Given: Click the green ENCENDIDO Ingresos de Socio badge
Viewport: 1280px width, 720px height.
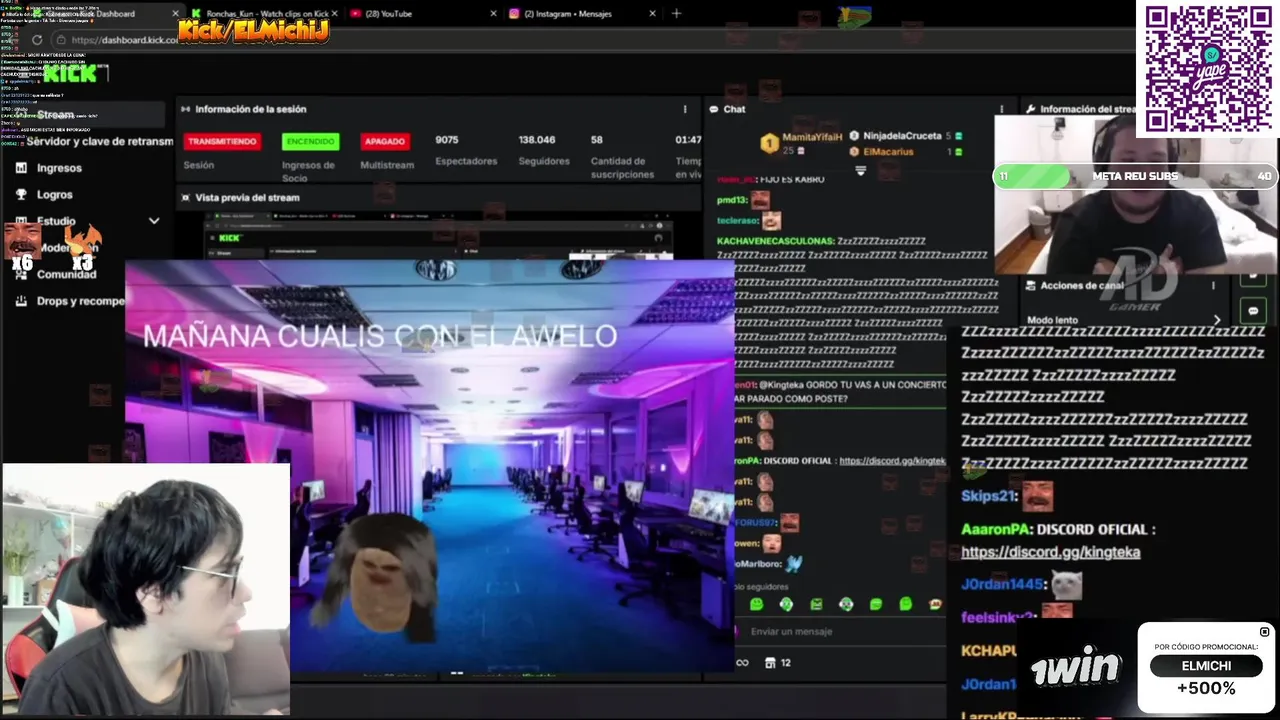Looking at the screenshot, I should (x=310, y=141).
